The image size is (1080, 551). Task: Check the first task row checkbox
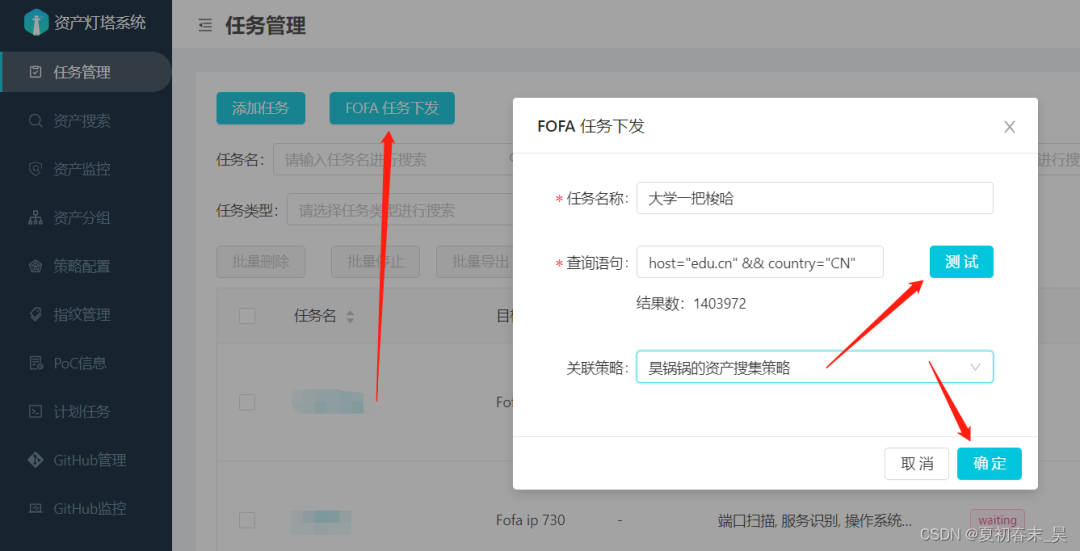[x=247, y=402]
